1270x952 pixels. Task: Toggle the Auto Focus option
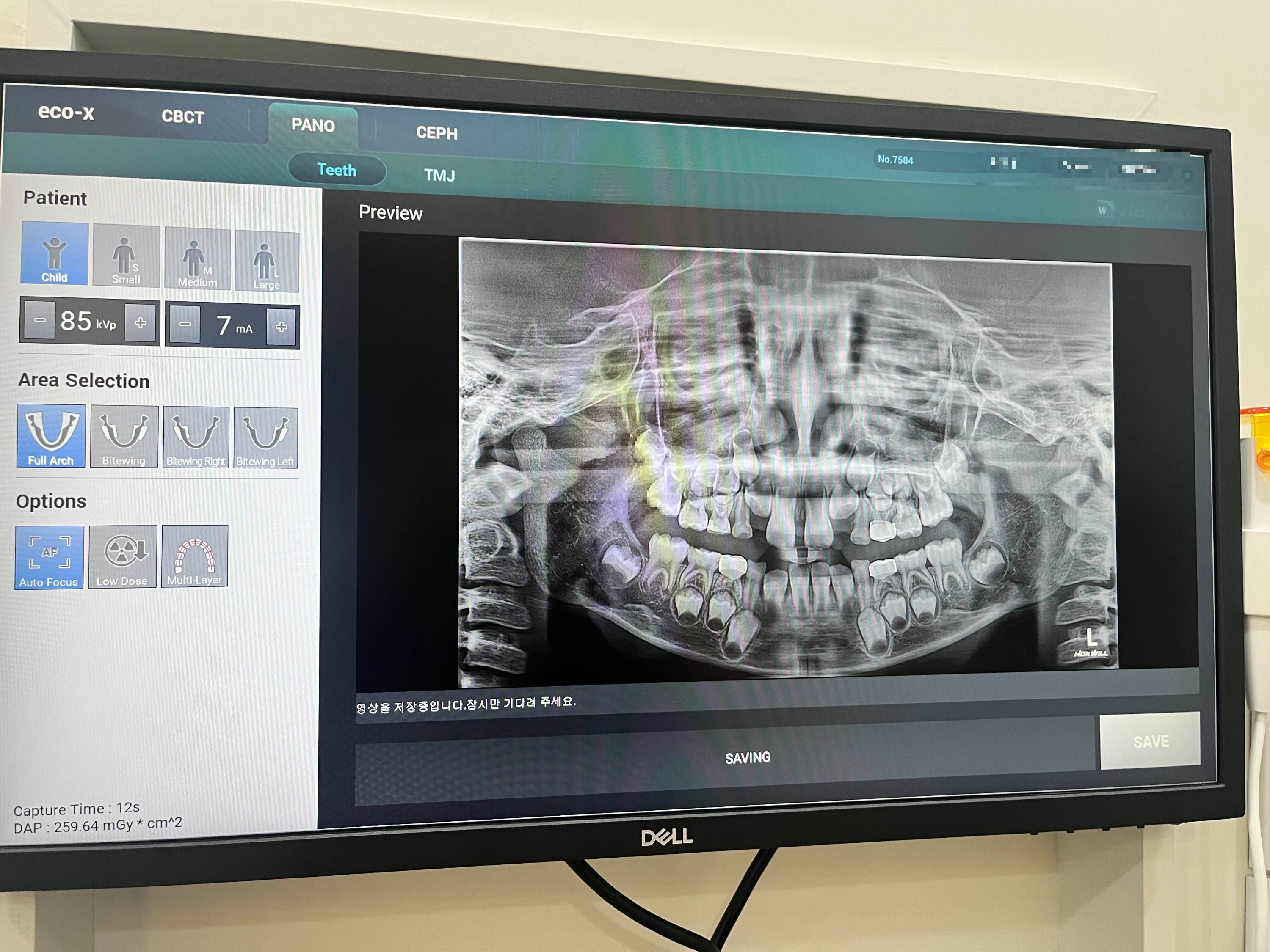(x=50, y=557)
